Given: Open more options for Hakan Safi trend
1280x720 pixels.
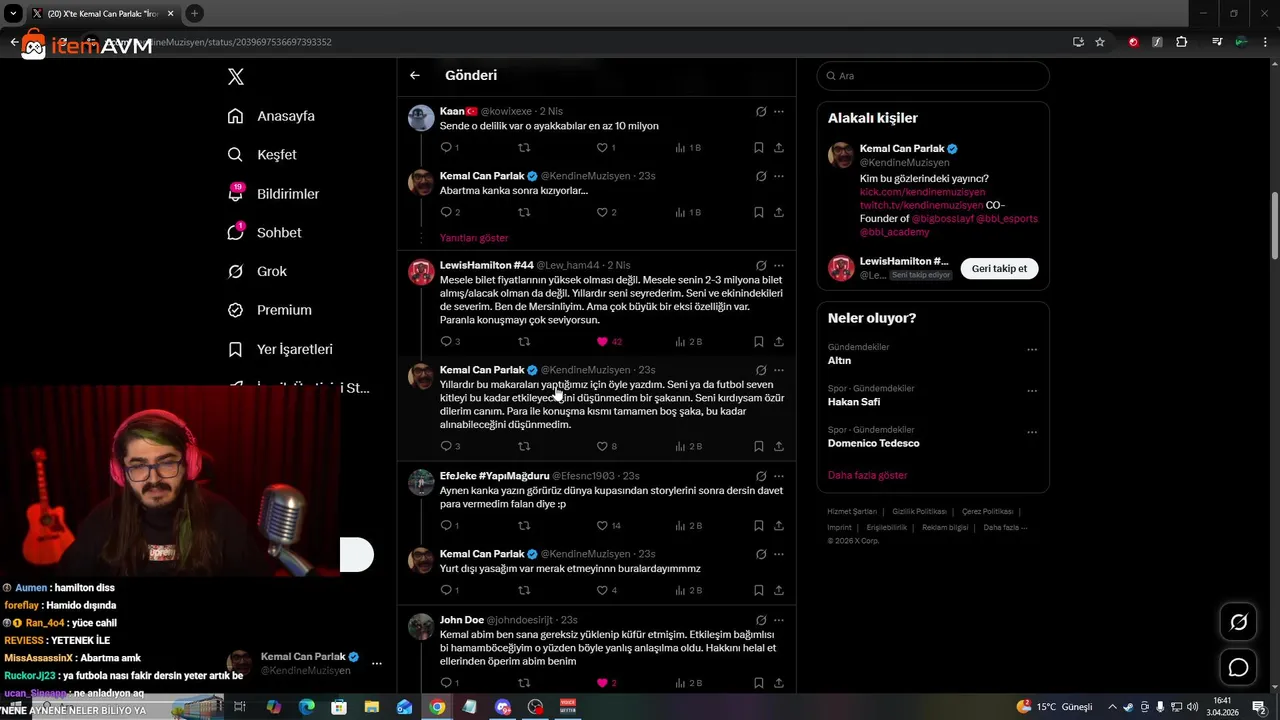Looking at the screenshot, I should (x=1032, y=391).
